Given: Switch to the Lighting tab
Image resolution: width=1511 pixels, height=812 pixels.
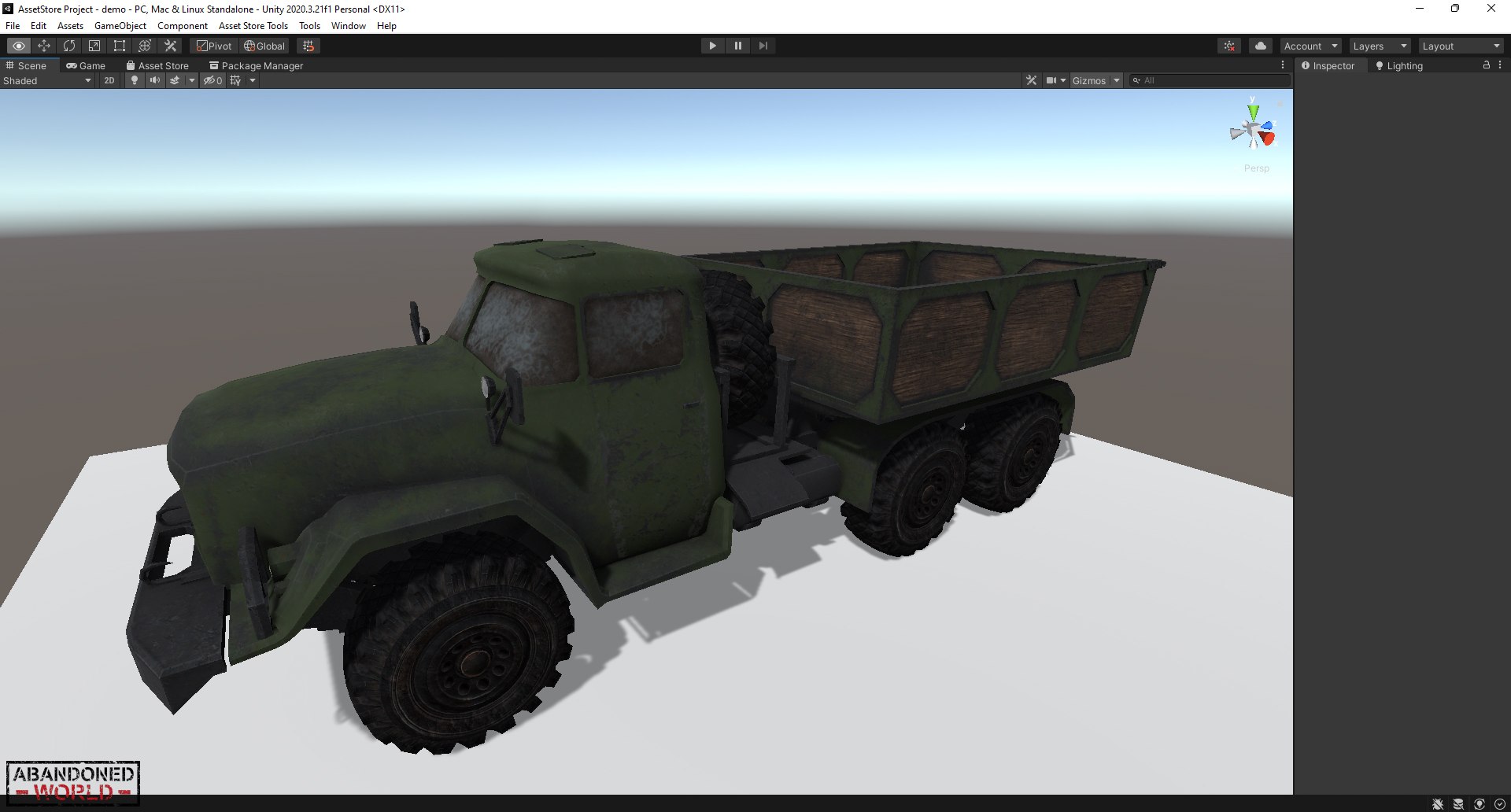Looking at the screenshot, I should pos(1399,66).
